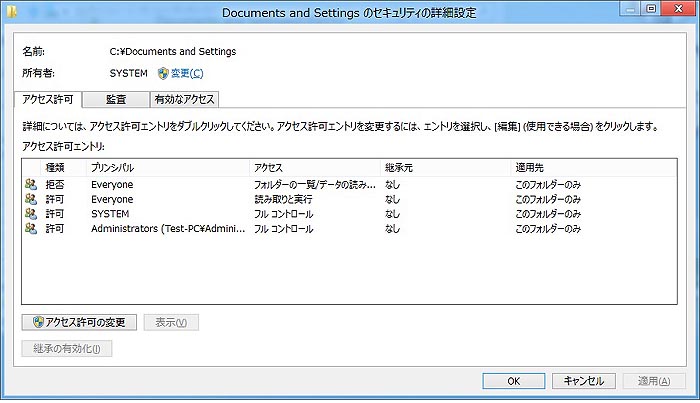The height and width of the screenshot is (403, 700).
Task: Click the shield icon next to 変更(C) link
Action: 163,73
